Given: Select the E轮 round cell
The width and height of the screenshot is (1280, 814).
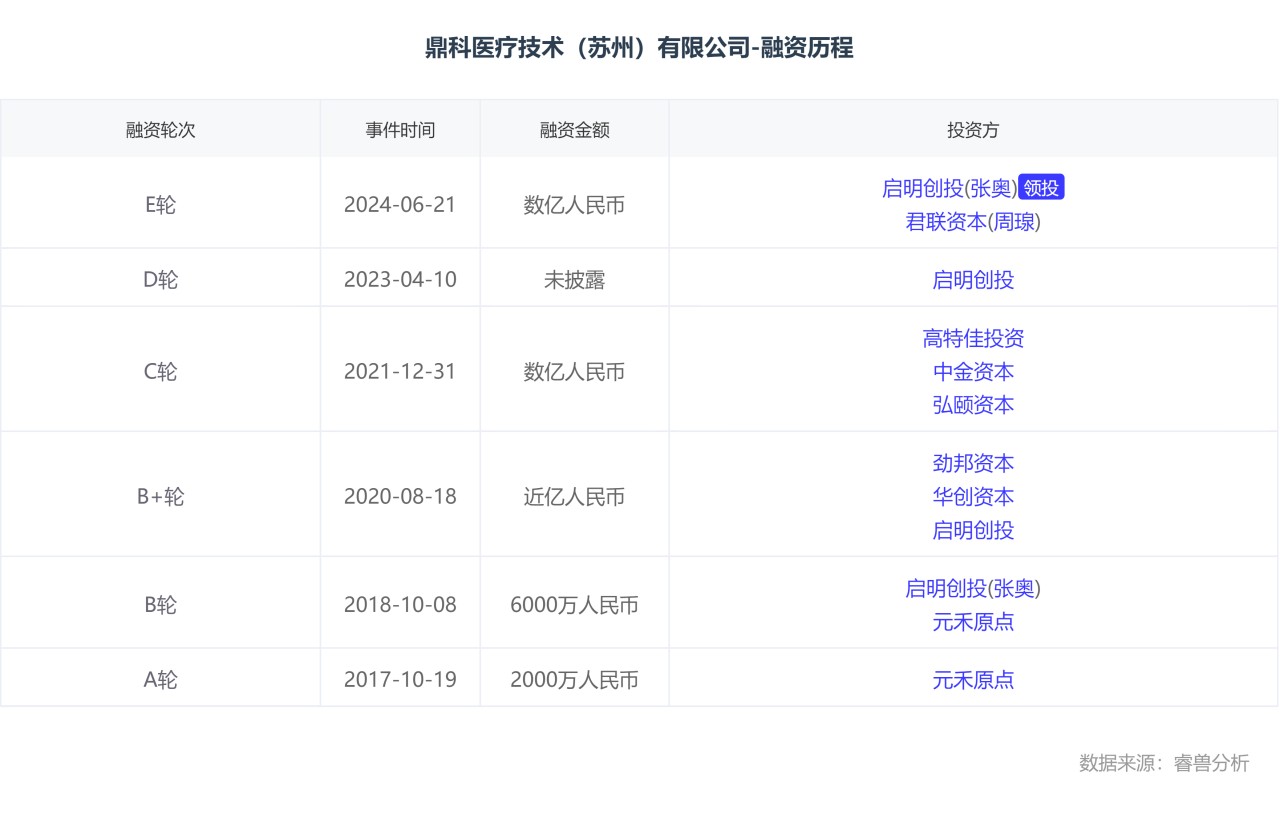Looking at the screenshot, I should click(x=160, y=205).
